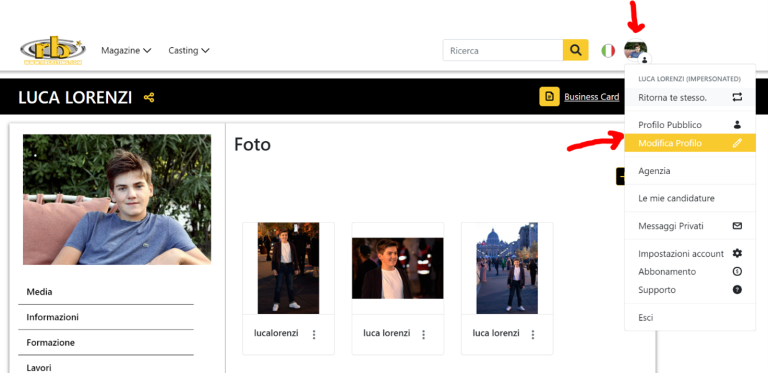Select Esci to log out

click(690, 318)
